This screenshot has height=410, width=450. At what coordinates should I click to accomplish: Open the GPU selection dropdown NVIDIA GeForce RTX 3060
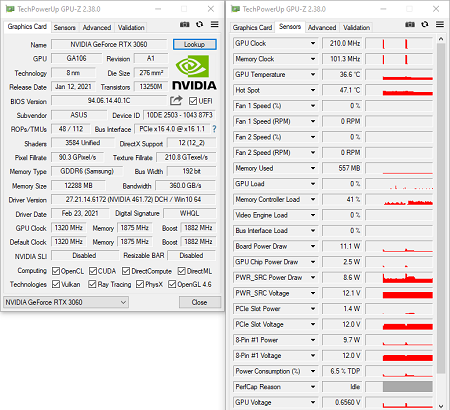point(66,302)
